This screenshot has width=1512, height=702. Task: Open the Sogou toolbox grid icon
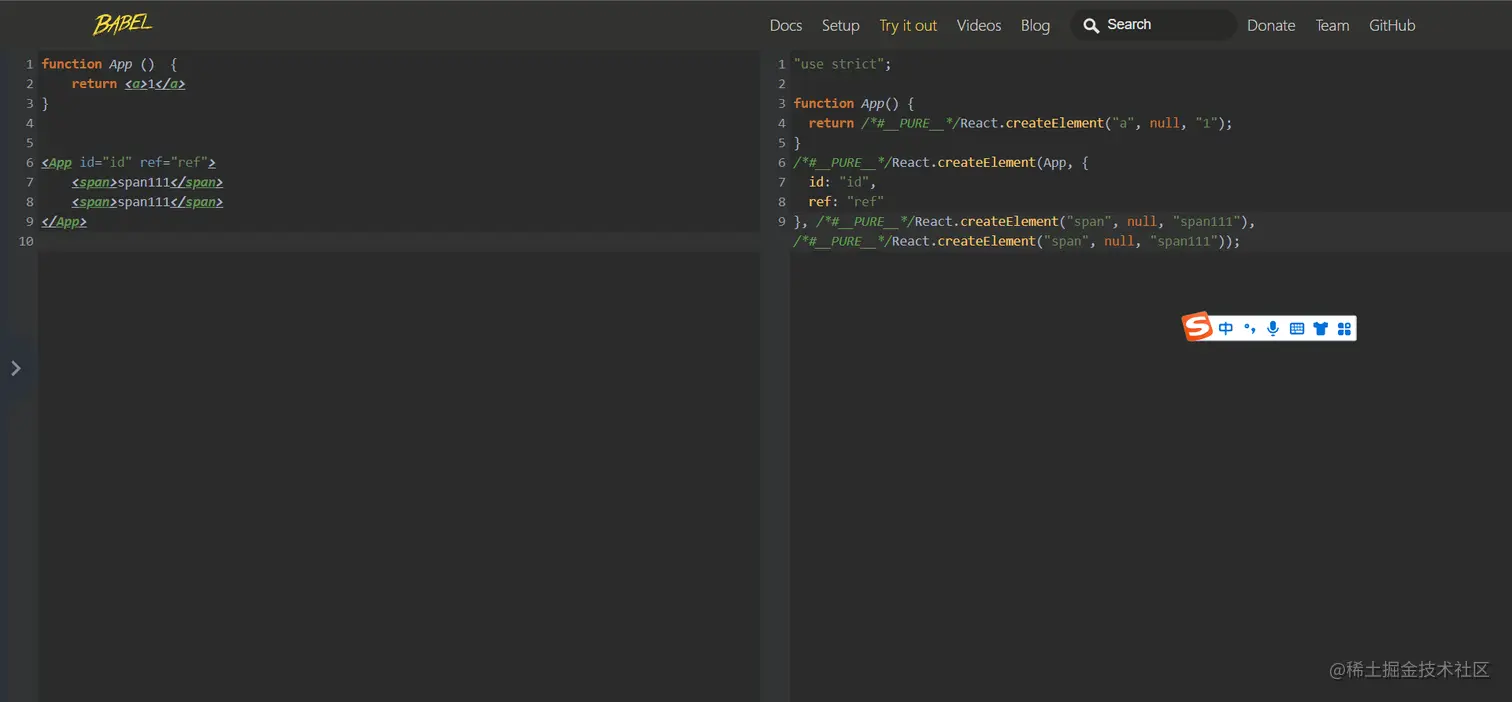tap(1344, 328)
